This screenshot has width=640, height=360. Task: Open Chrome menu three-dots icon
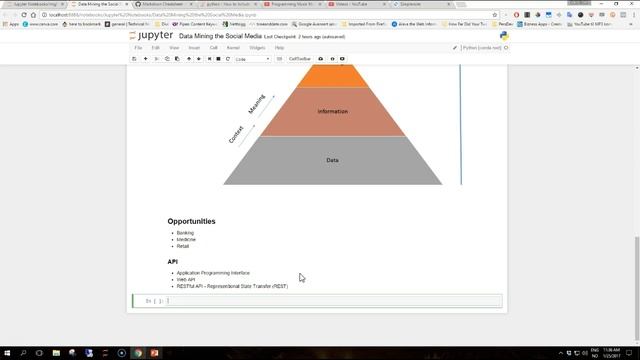(634, 15)
